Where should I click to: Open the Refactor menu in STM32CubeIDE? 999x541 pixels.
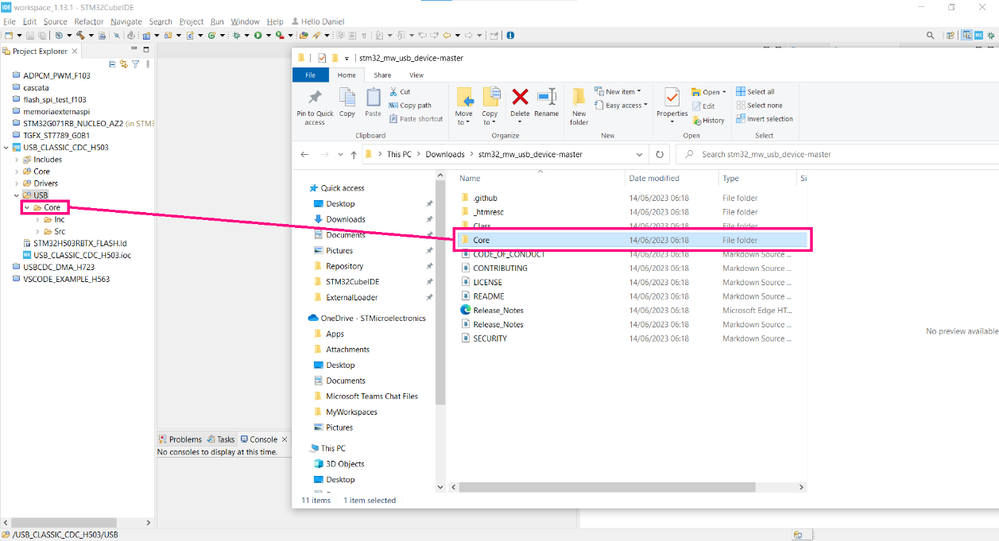pyautogui.click(x=89, y=22)
